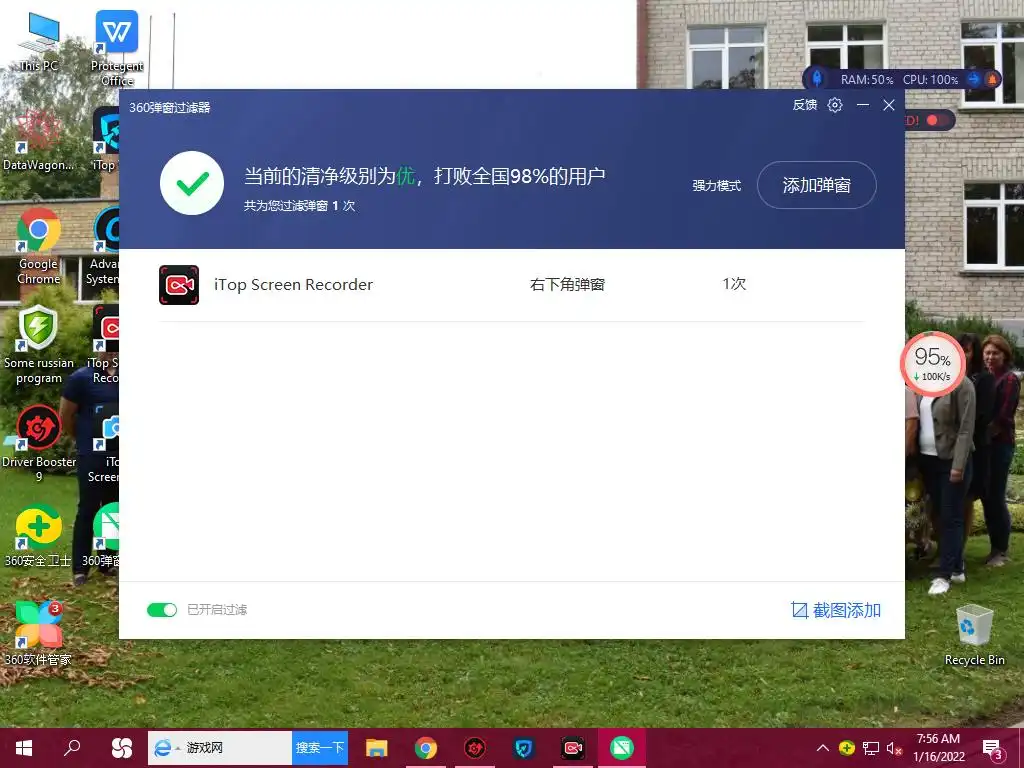Click blue arrow icon in performance widget
Viewport: 1024px width, 768px height.
click(x=974, y=79)
